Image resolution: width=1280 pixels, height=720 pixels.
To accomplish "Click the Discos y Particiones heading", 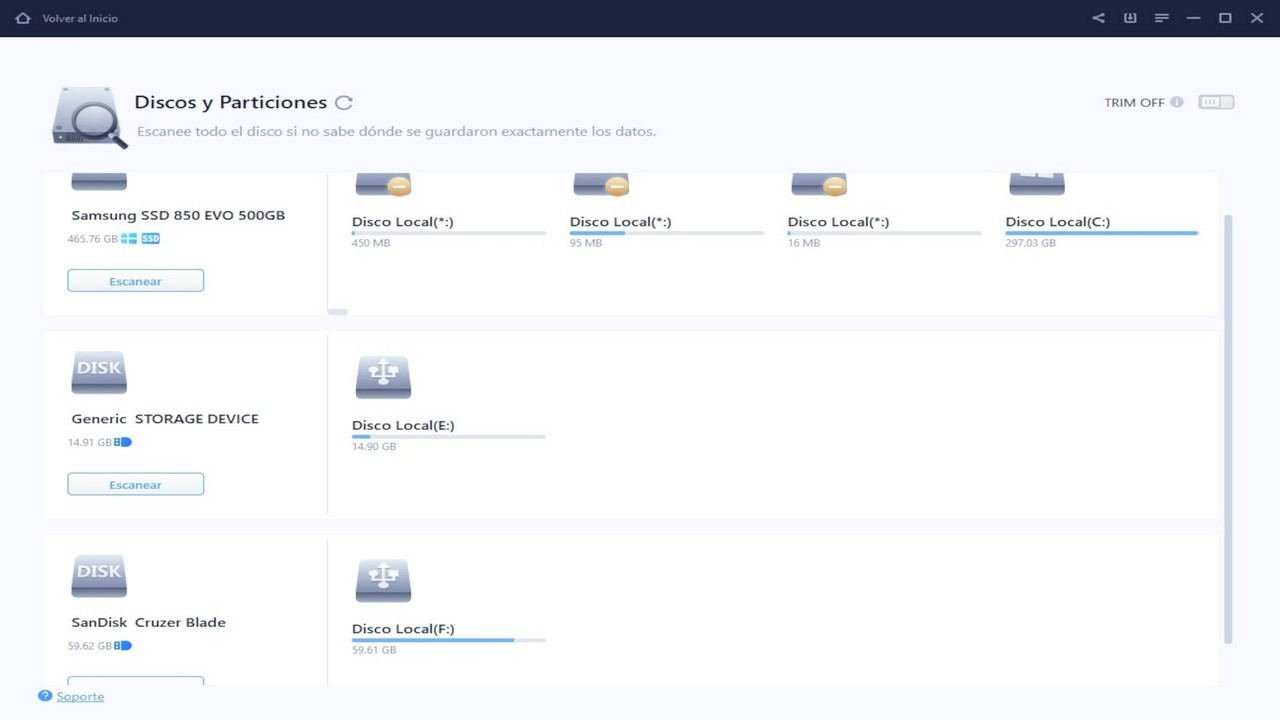I will coord(231,102).
